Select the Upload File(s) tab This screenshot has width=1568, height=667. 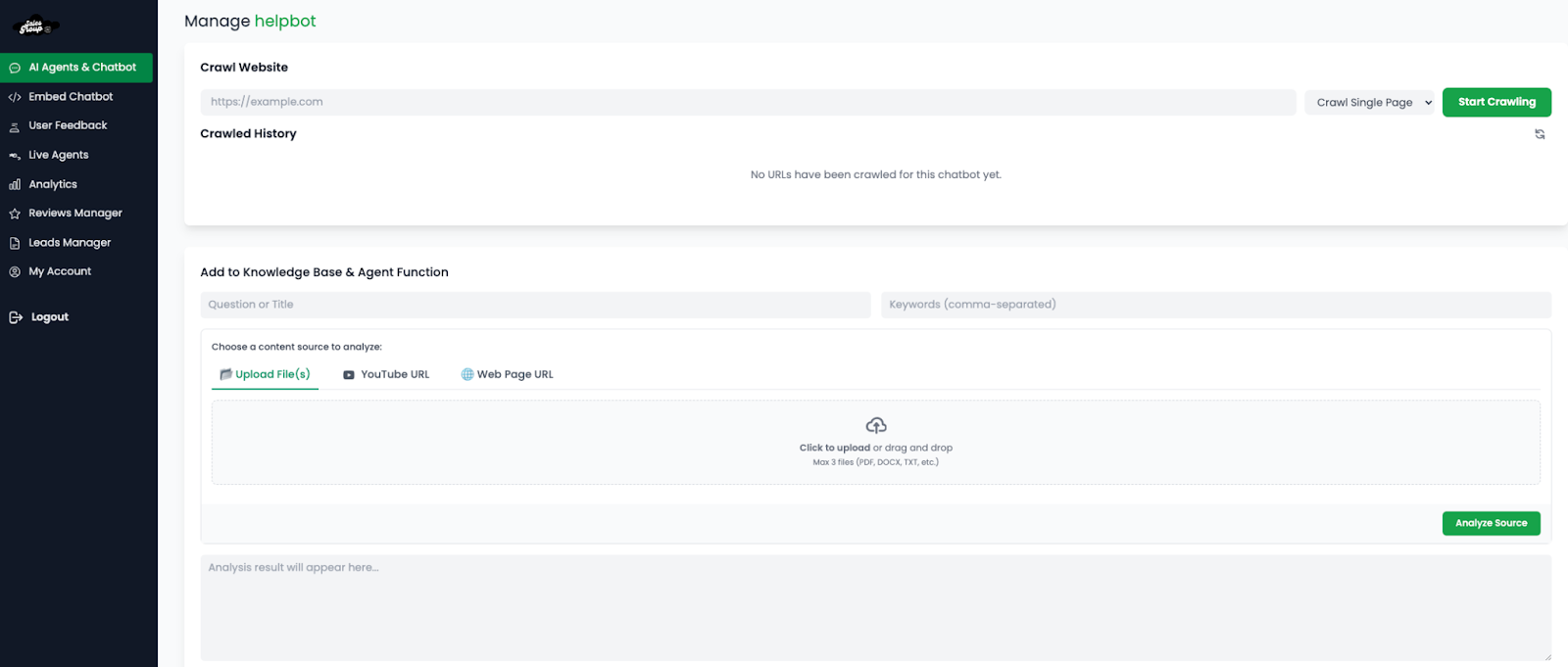click(265, 374)
